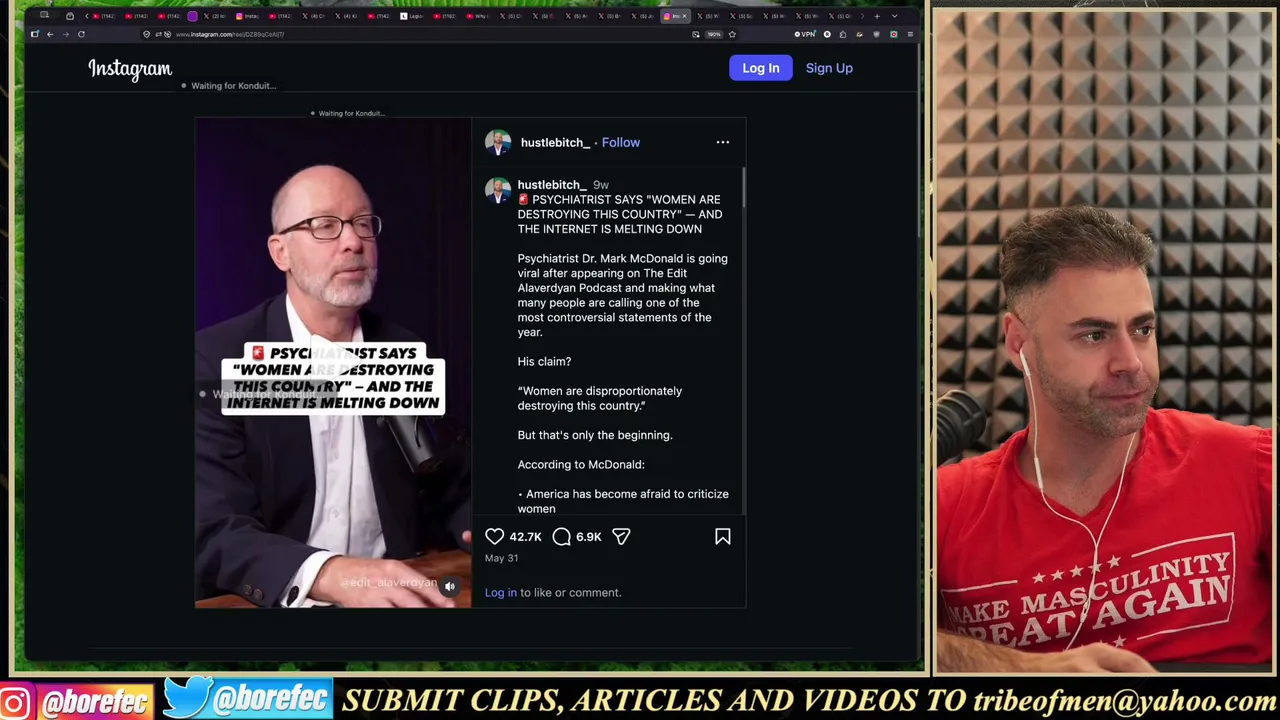Click the site security shield in address bar
The width and height of the screenshot is (1280, 720).
click(x=147, y=34)
